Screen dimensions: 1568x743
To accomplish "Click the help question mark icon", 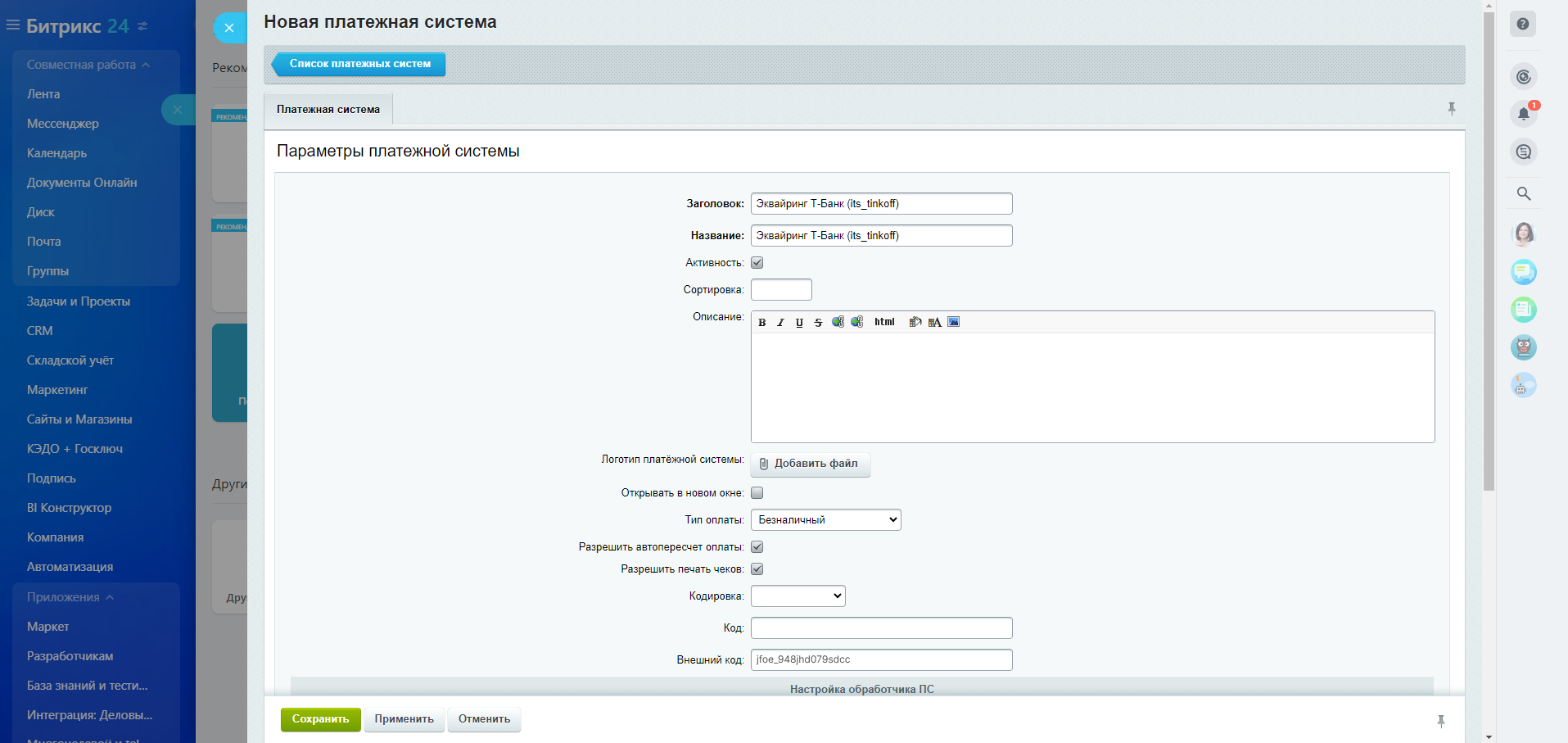I will (x=1523, y=24).
